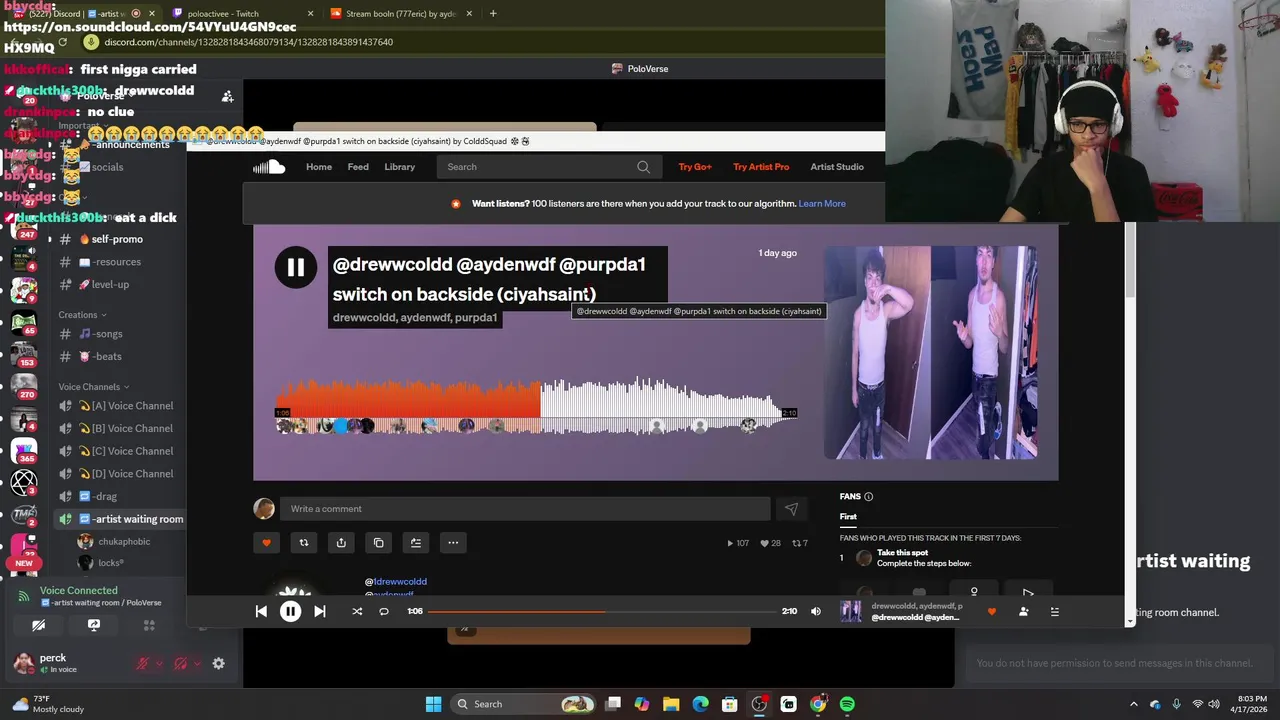Open share options with the share icon
This screenshot has width=1280, height=720.
pyautogui.click(x=341, y=542)
